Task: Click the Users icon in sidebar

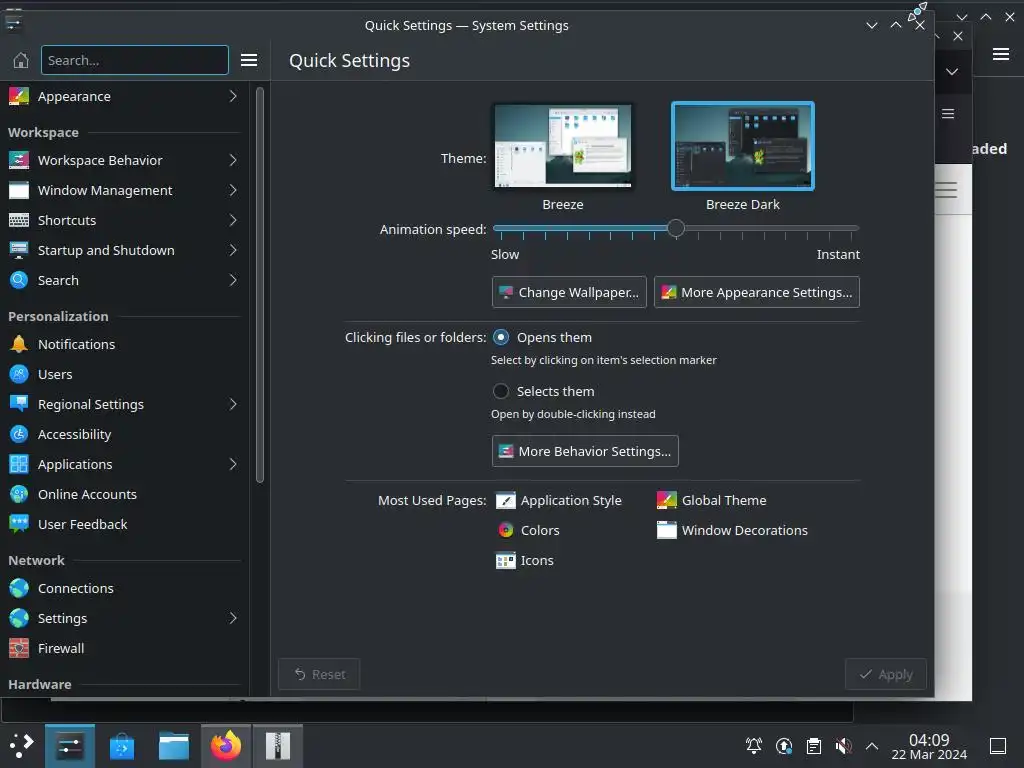Action: tap(19, 374)
